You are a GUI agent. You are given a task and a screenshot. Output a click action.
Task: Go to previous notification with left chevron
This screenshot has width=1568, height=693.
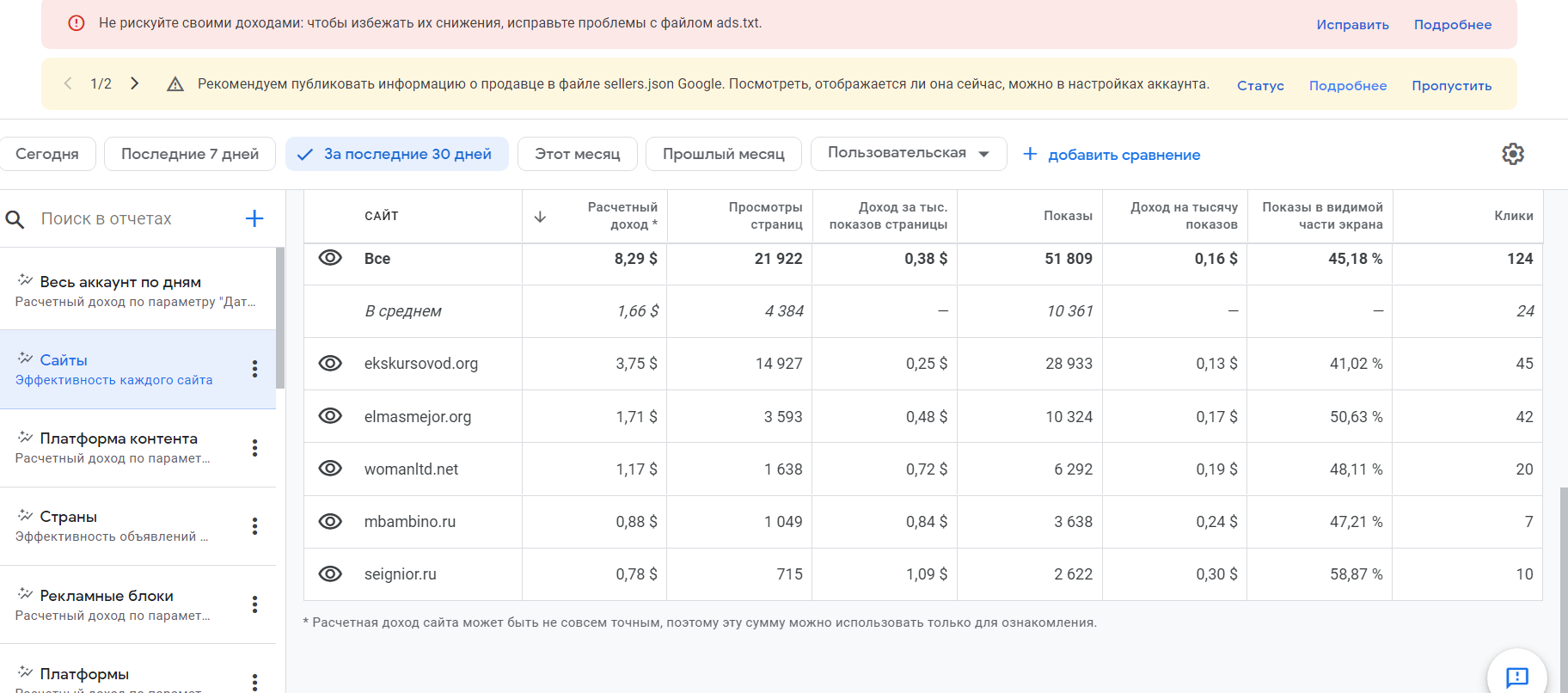click(68, 83)
